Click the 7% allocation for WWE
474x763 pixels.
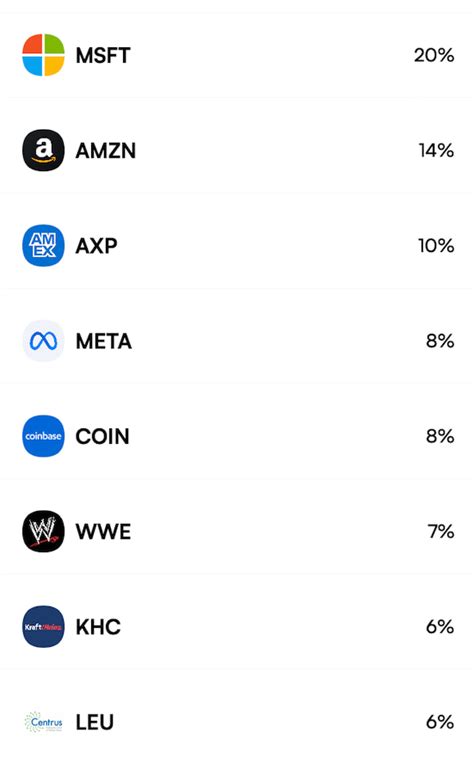[x=441, y=532]
